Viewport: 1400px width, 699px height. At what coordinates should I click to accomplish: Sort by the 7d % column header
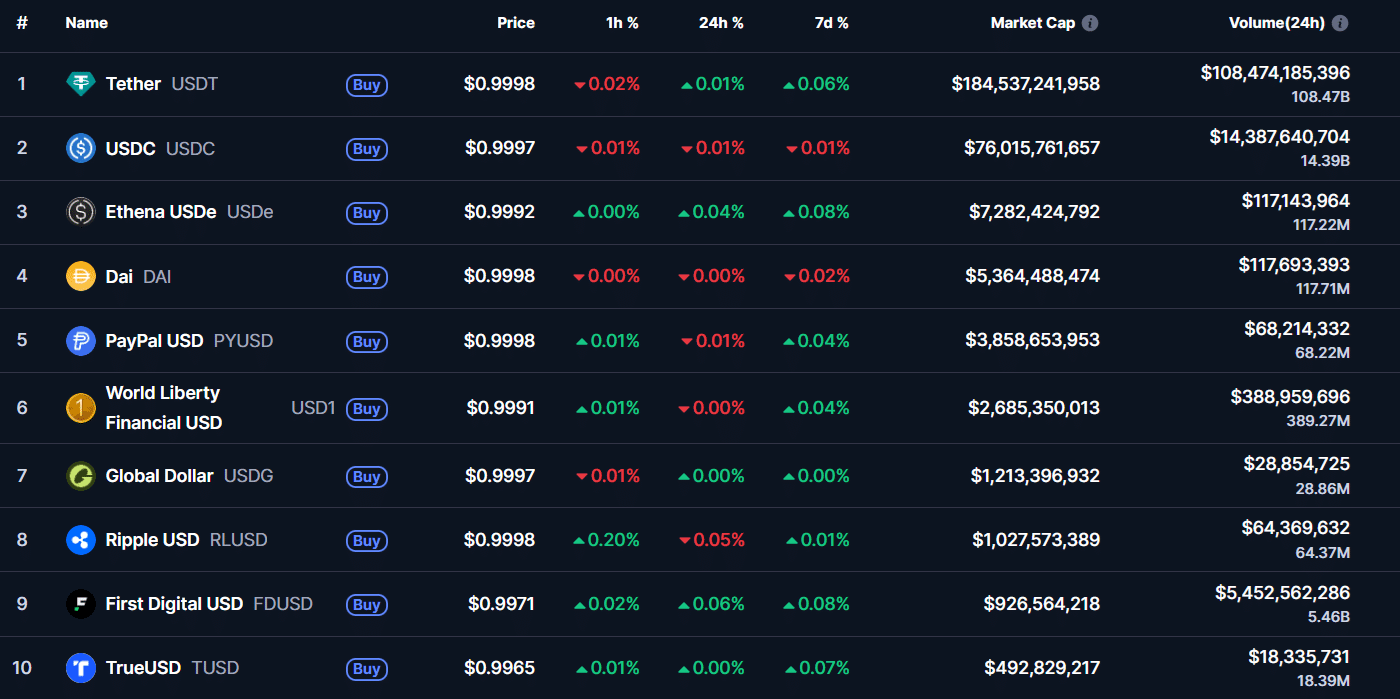point(832,23)
